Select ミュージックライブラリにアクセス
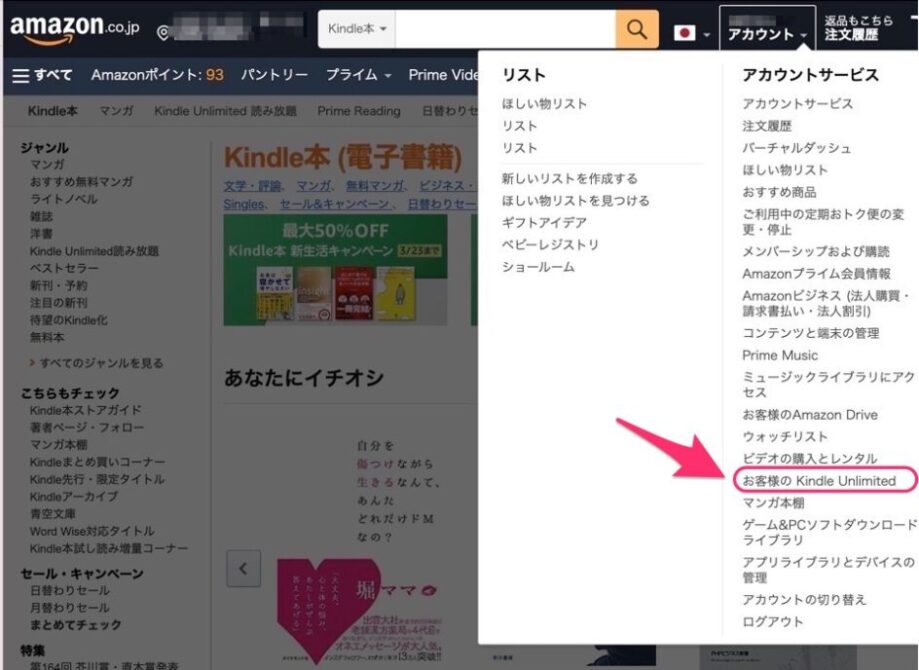Image resolution: width=919 pixels, height=670 pixels. pyautogui.click(x=828, y=385)
